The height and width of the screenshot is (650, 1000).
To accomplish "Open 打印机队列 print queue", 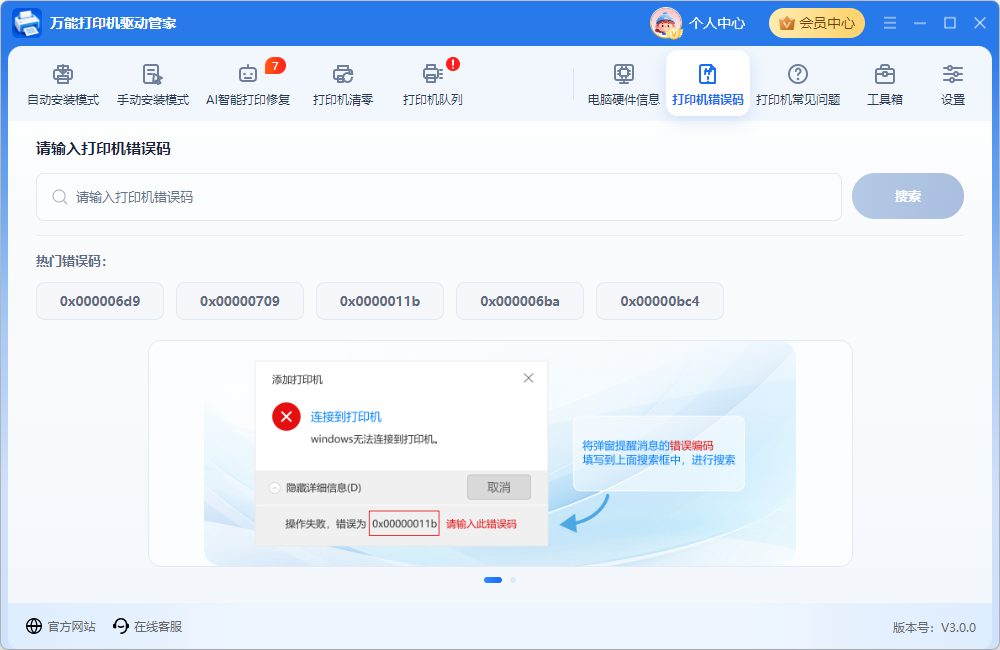I will coord(432,84).
